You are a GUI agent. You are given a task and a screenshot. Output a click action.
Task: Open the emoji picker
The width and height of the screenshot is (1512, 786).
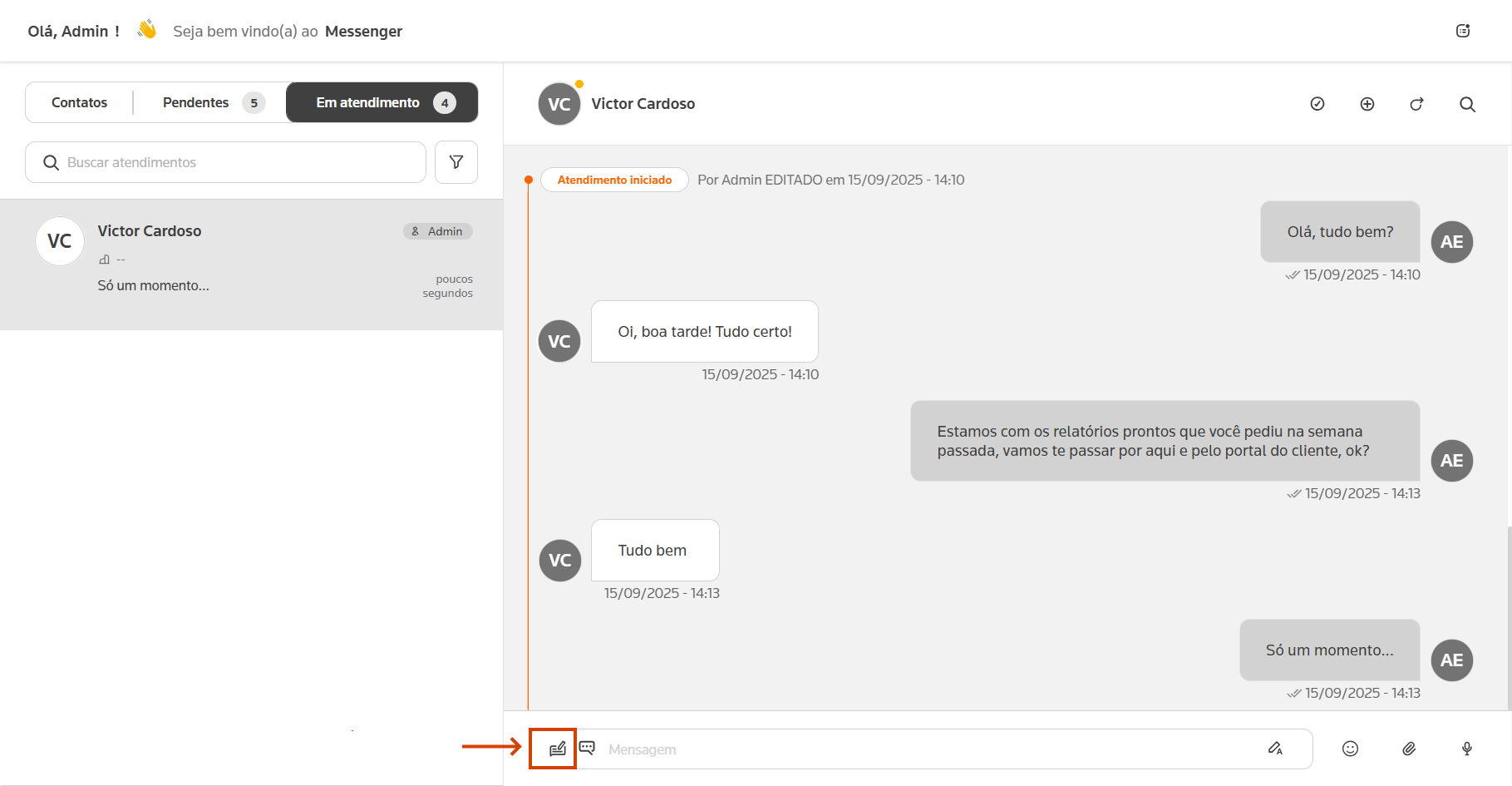1350,749
